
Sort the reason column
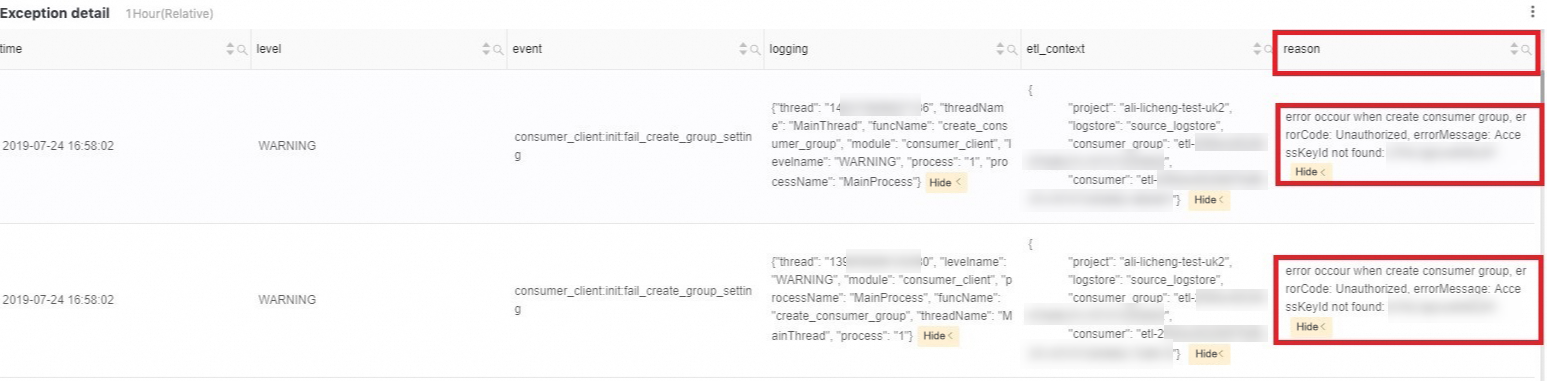coord(1514,48)
